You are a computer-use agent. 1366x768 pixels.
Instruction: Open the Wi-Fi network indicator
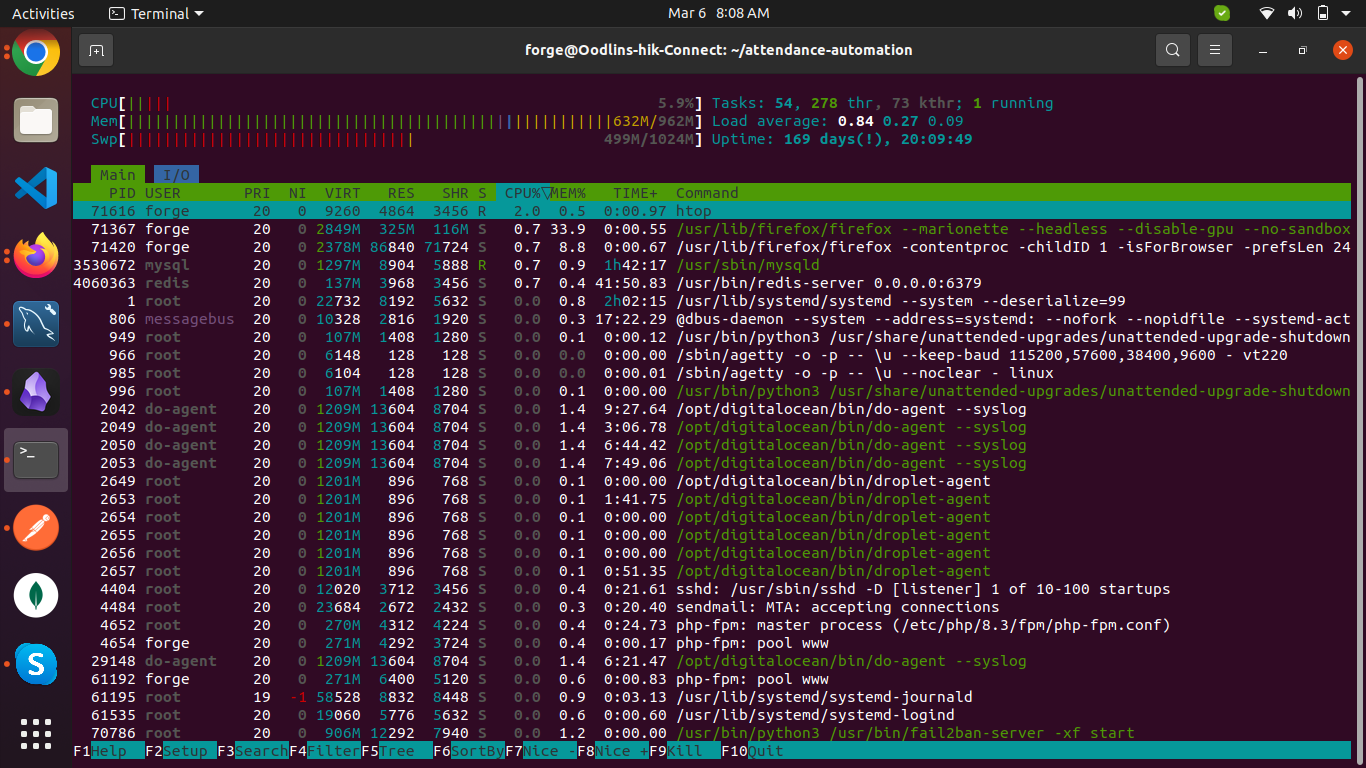pos(1267,14)
